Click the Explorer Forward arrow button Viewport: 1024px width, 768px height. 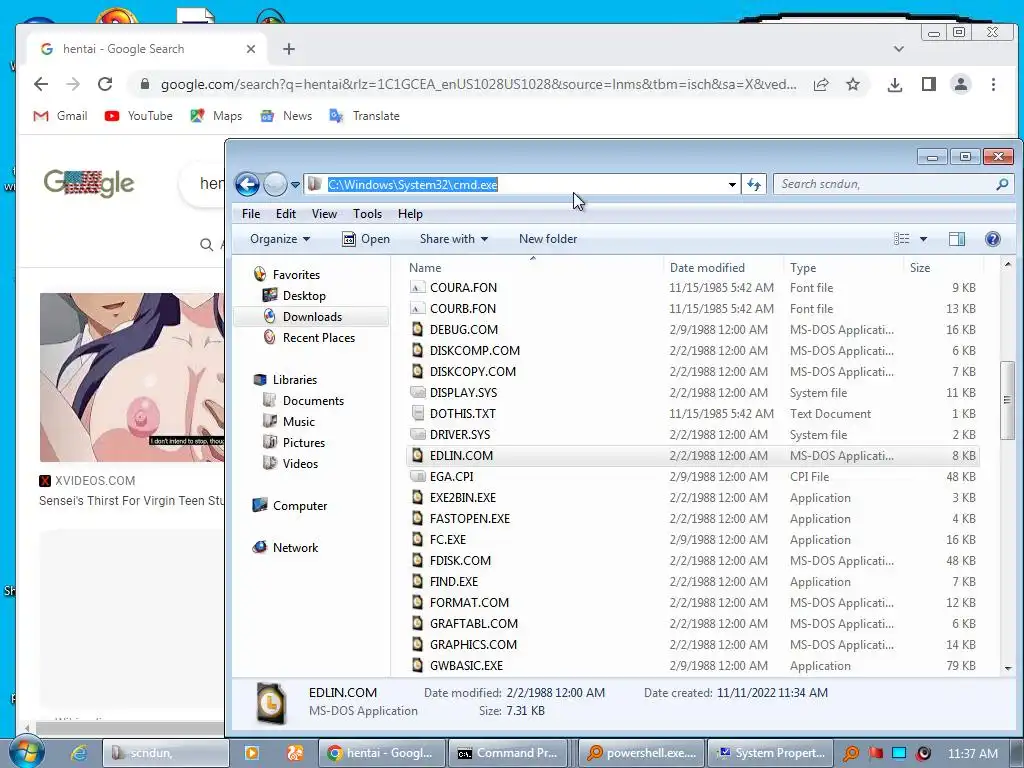click(x=276, y=185)
